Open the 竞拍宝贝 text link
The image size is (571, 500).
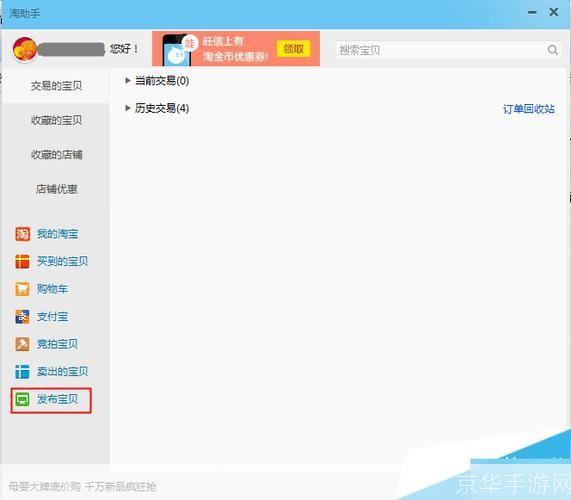[58, 344]
